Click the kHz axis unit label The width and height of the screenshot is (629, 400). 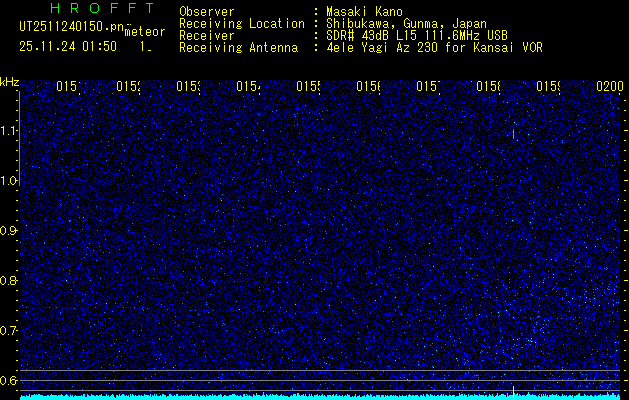point(9,82)
